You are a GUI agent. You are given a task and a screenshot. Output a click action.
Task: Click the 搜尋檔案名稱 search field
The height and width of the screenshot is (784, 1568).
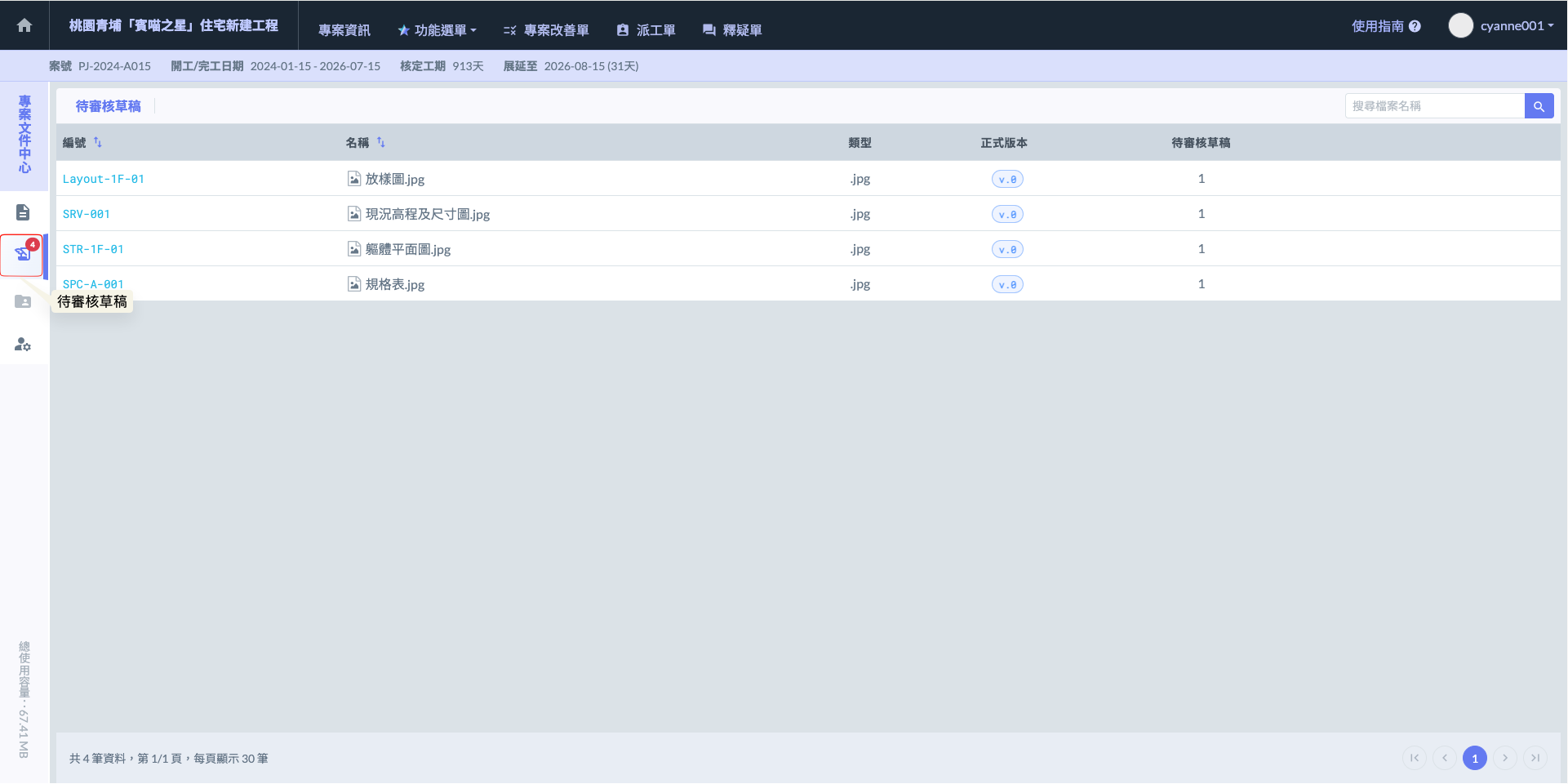pyautogui.click(x=1434, y=106)
